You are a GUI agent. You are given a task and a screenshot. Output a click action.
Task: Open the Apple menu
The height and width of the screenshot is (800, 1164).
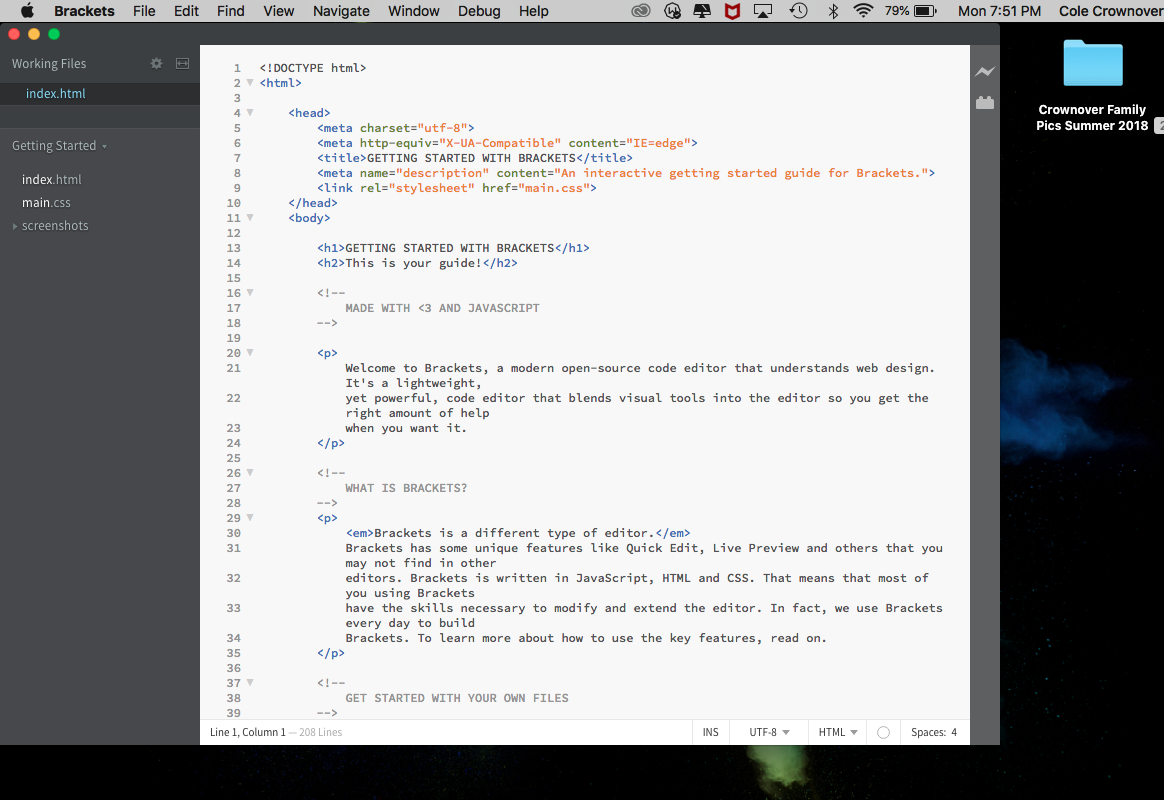click(27, 11)
